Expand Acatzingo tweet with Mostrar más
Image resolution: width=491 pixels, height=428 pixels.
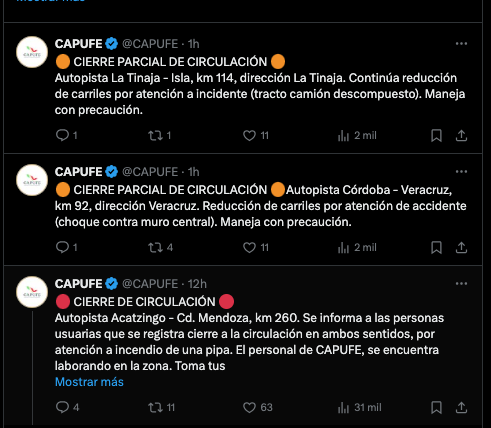click(x=89, y=382)
